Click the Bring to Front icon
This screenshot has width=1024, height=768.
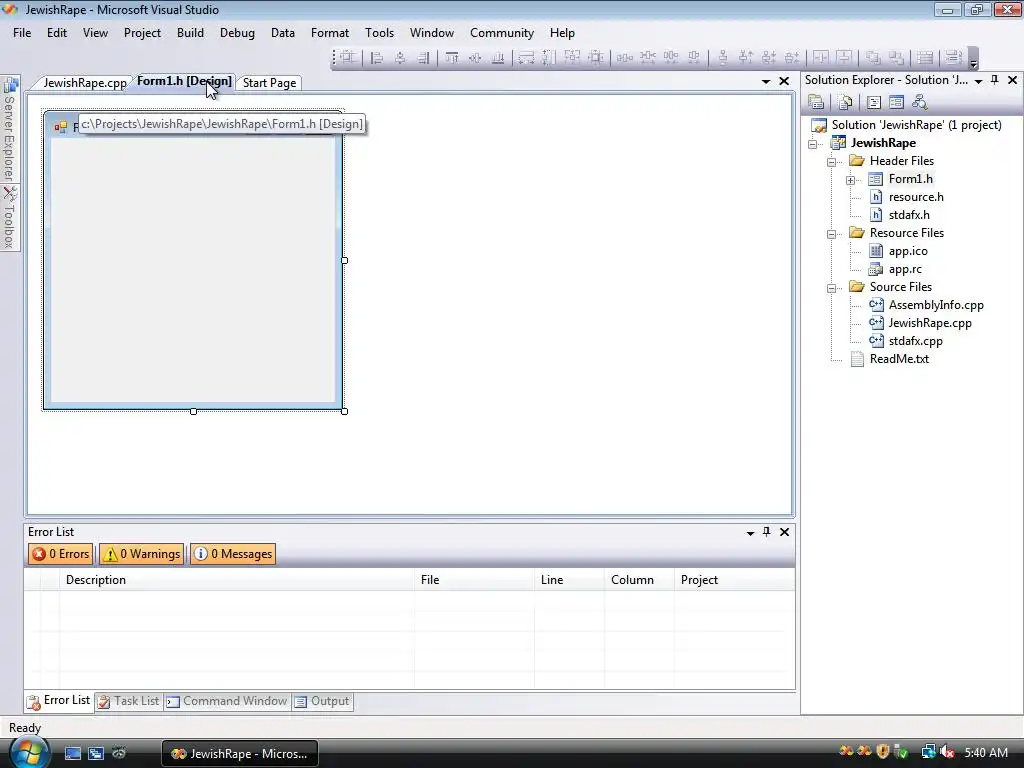872,58
